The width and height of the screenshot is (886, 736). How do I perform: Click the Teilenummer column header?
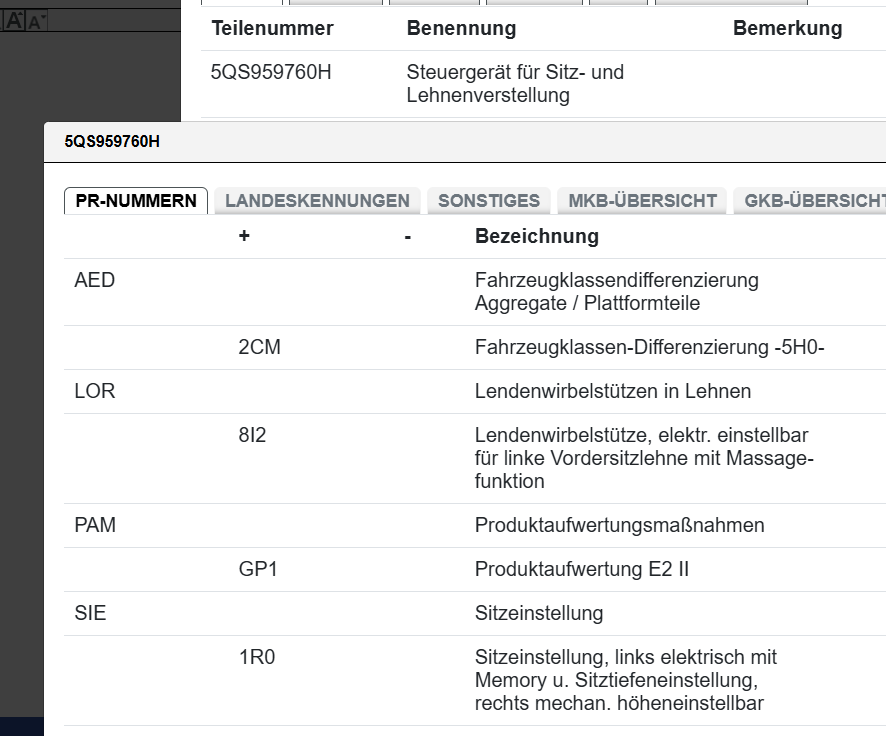tap(272, 28)
